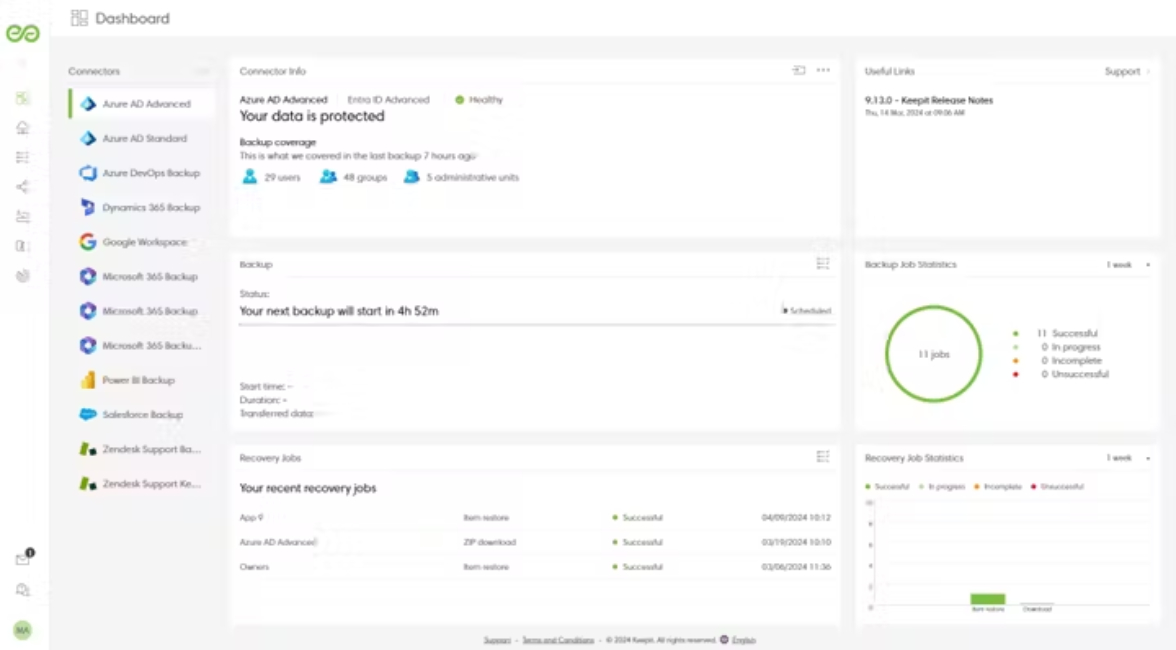Open the cloud backup icon in sidebar
The width and height of the screenshot is (1176, 650).
point(22,127)
